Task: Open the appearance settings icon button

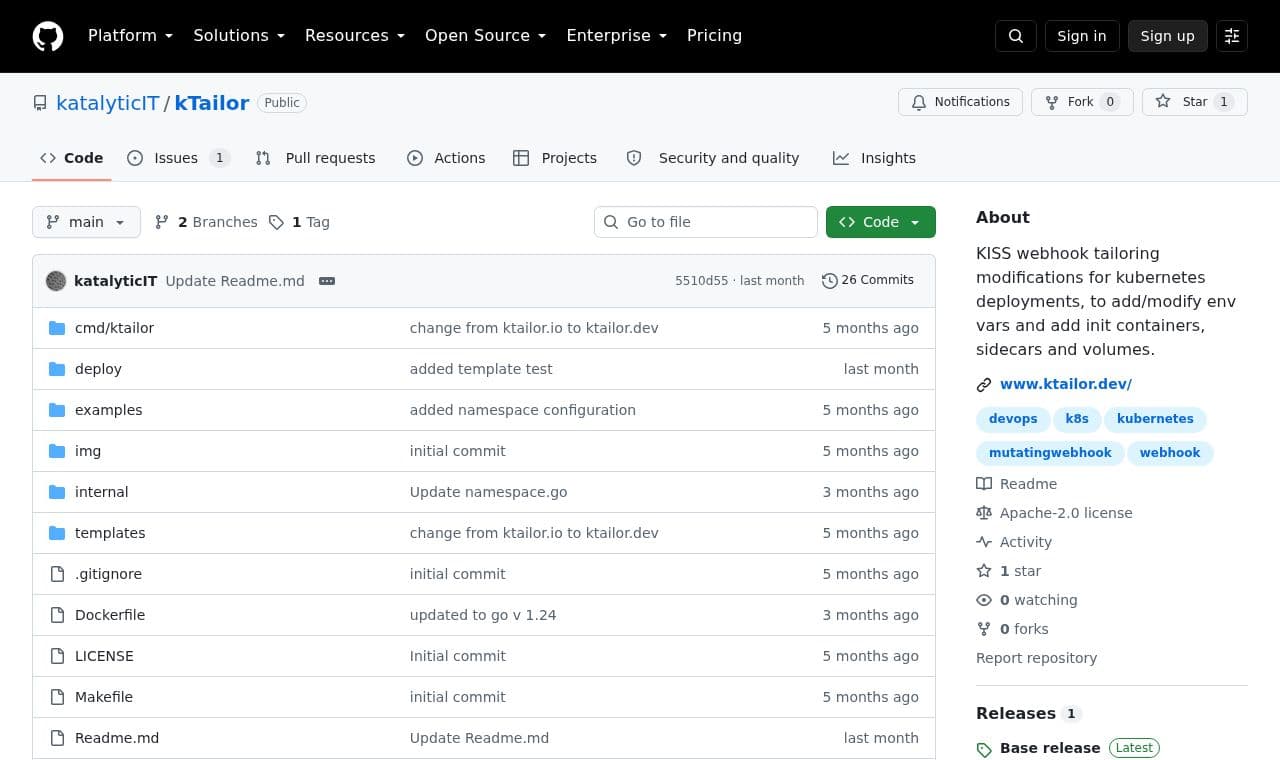Action: coord(1232,36)
